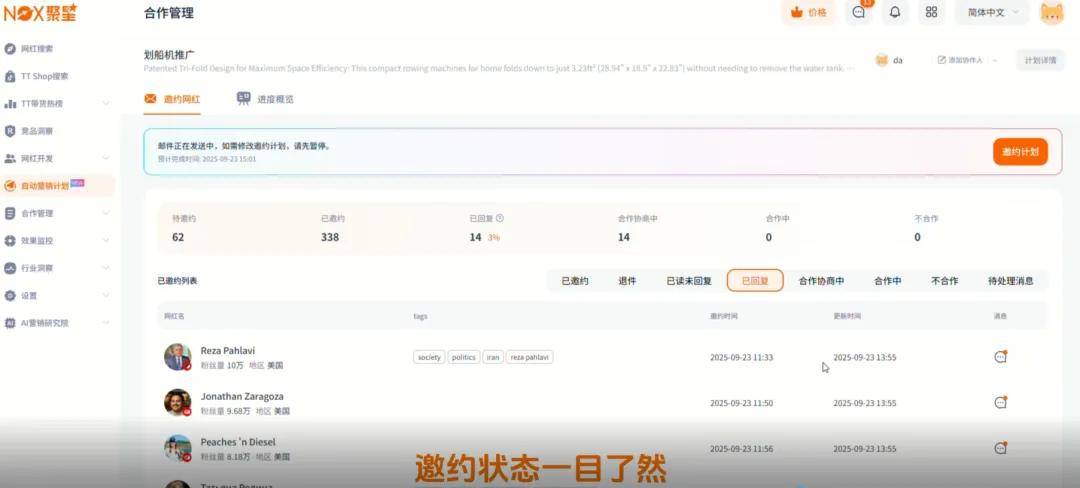
Task: Click Peaches 'n Diesel avatar thumbnail
Action: click(x=178, y=447)
